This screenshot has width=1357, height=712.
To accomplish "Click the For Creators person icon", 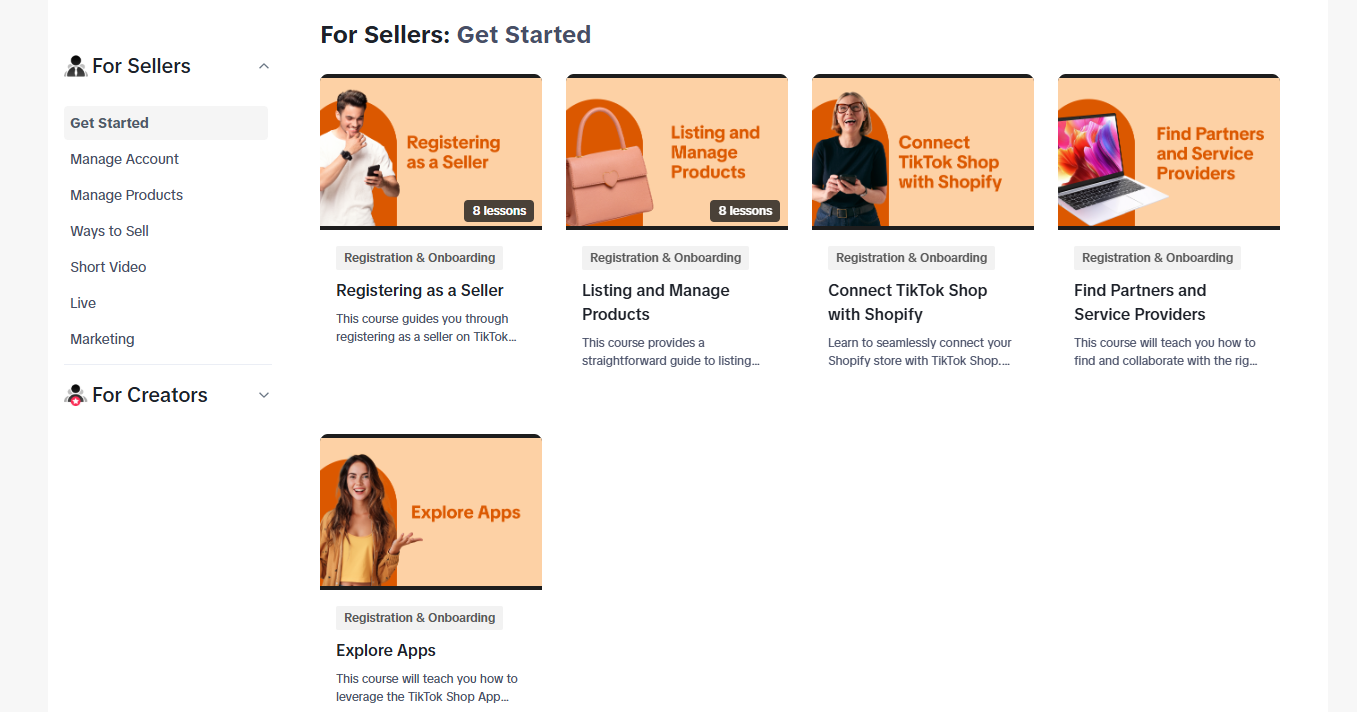I will tap(76, 395).
